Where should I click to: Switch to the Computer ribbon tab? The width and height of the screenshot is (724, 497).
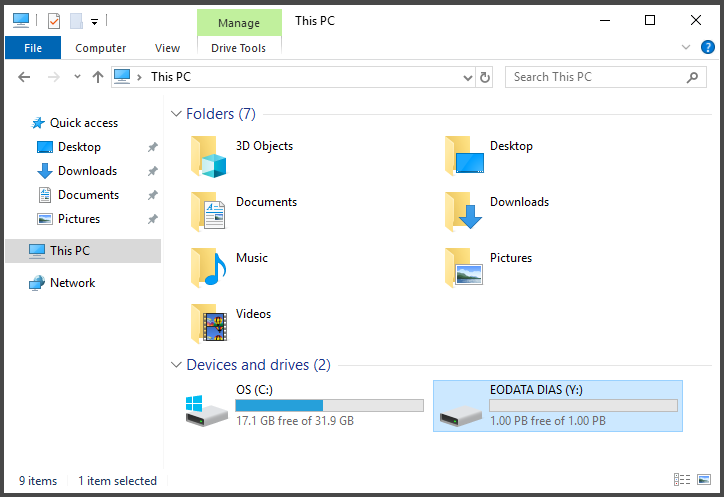click(100, 48)
